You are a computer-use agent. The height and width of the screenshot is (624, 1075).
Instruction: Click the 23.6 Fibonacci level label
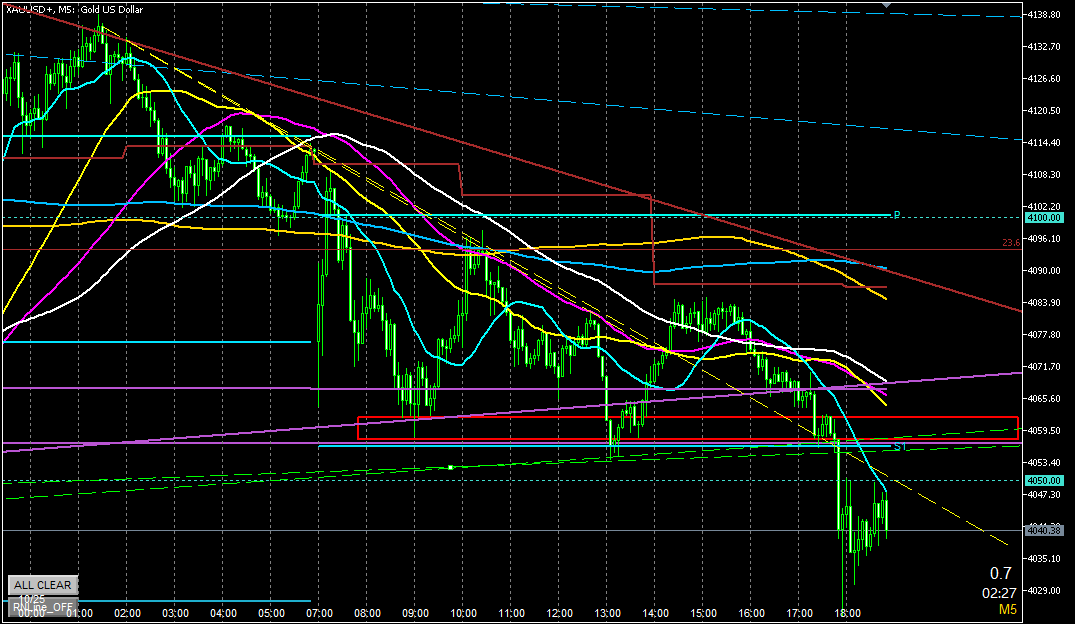click(x=1011, y=242)
